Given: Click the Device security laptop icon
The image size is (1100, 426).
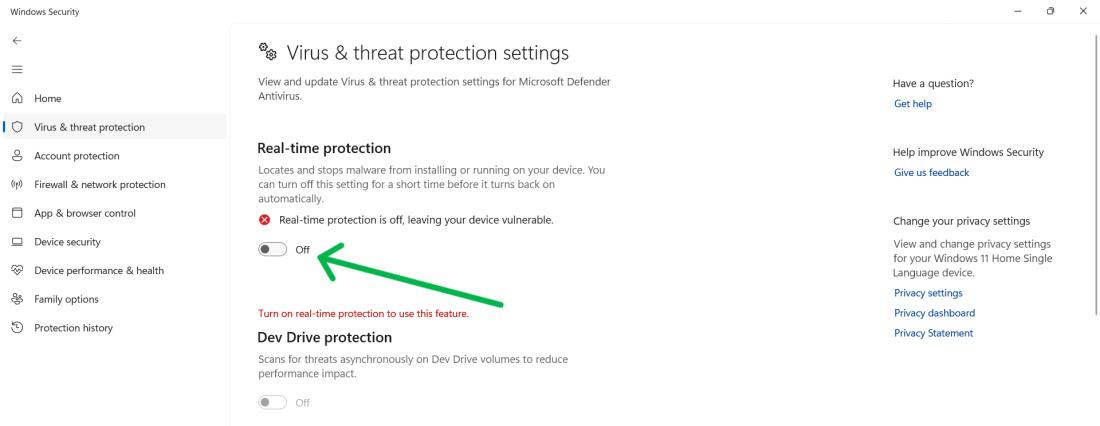Looking at the screenshot, I should tap(16, 242).
